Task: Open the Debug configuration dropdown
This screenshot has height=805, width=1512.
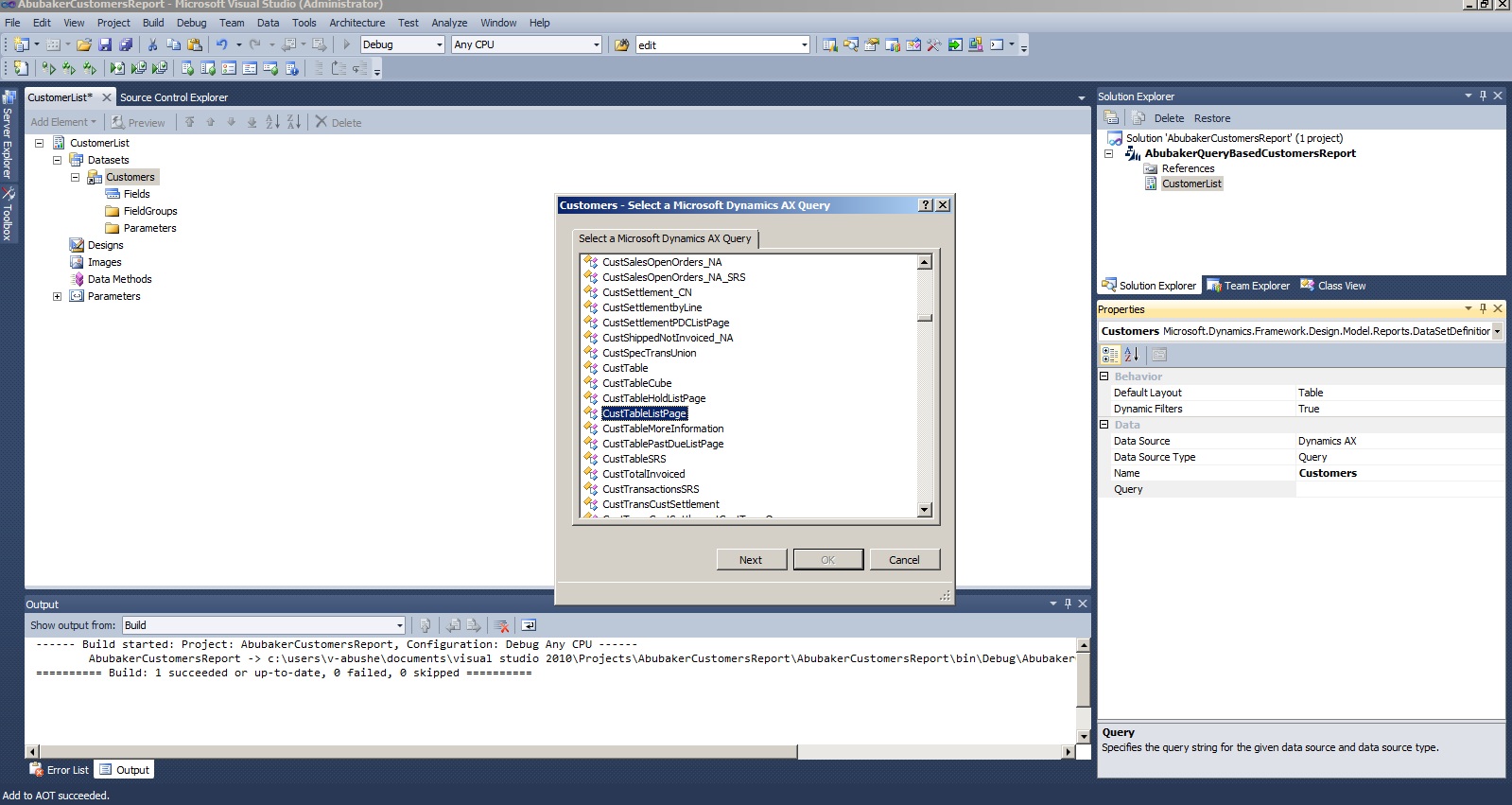Action: click(439, 44)
